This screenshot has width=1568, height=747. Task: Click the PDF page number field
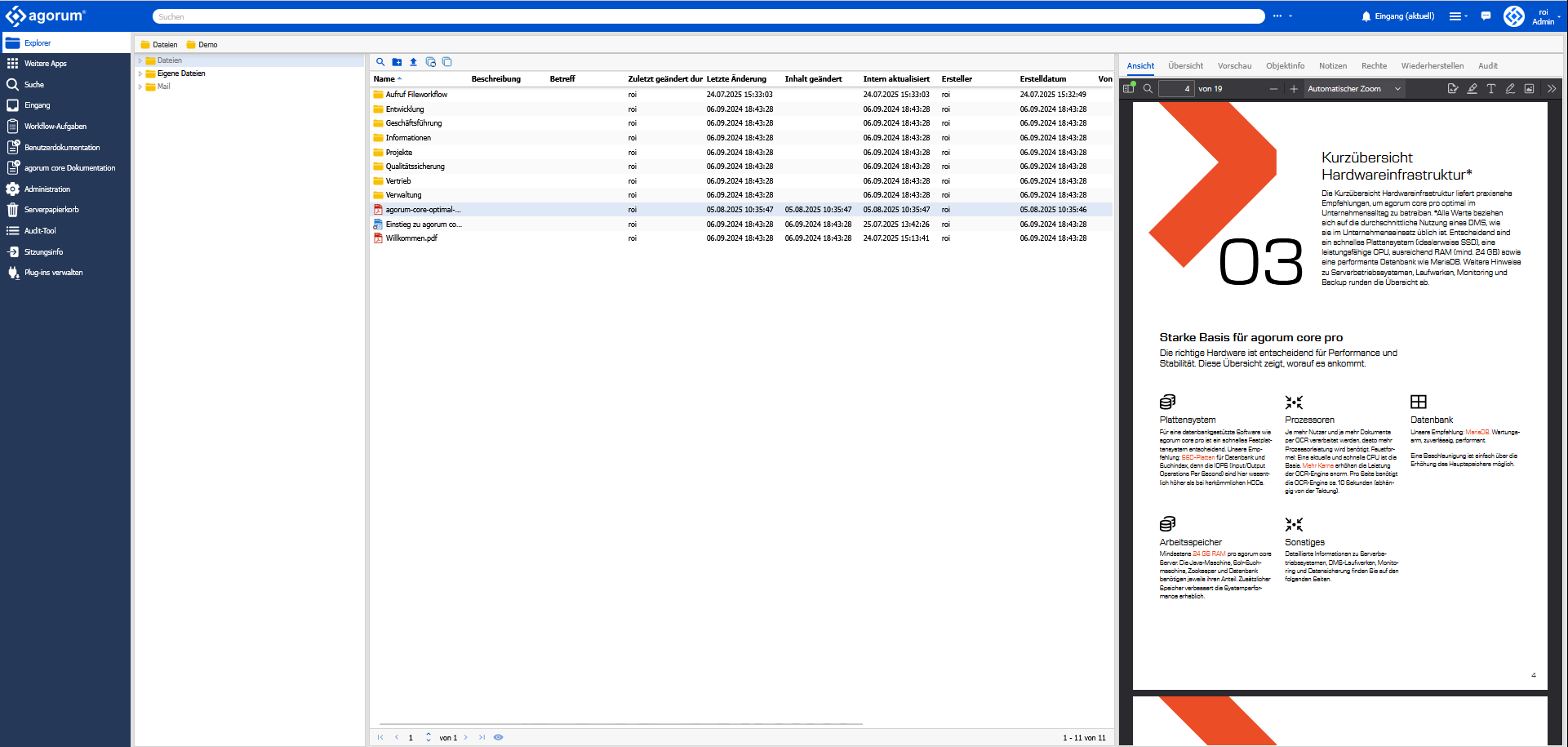[1176, 89]
